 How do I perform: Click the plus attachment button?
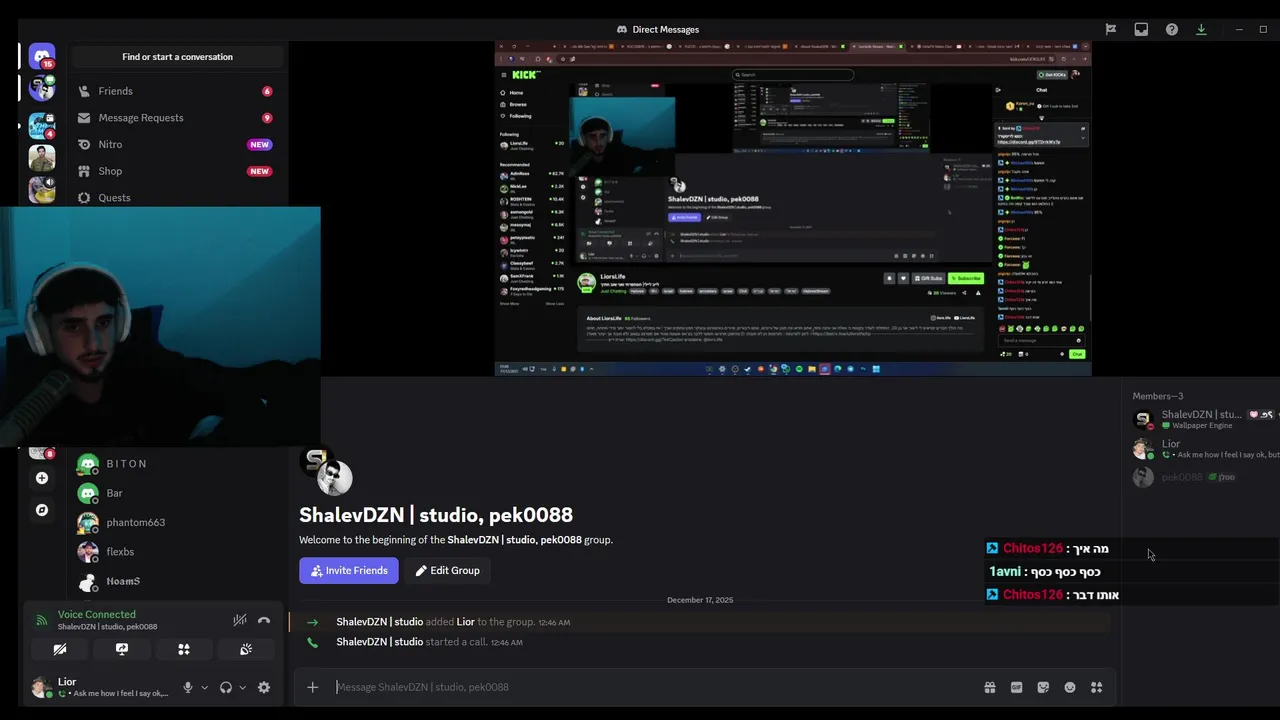tap(313, 687)
